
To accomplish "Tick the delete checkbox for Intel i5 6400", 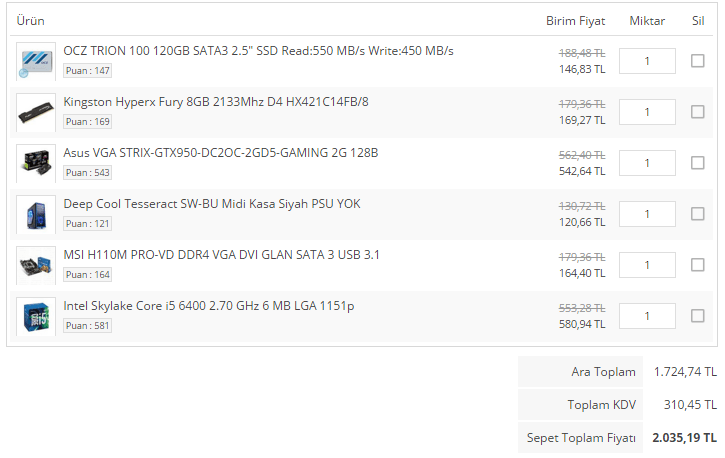I will tap(698, 316).
